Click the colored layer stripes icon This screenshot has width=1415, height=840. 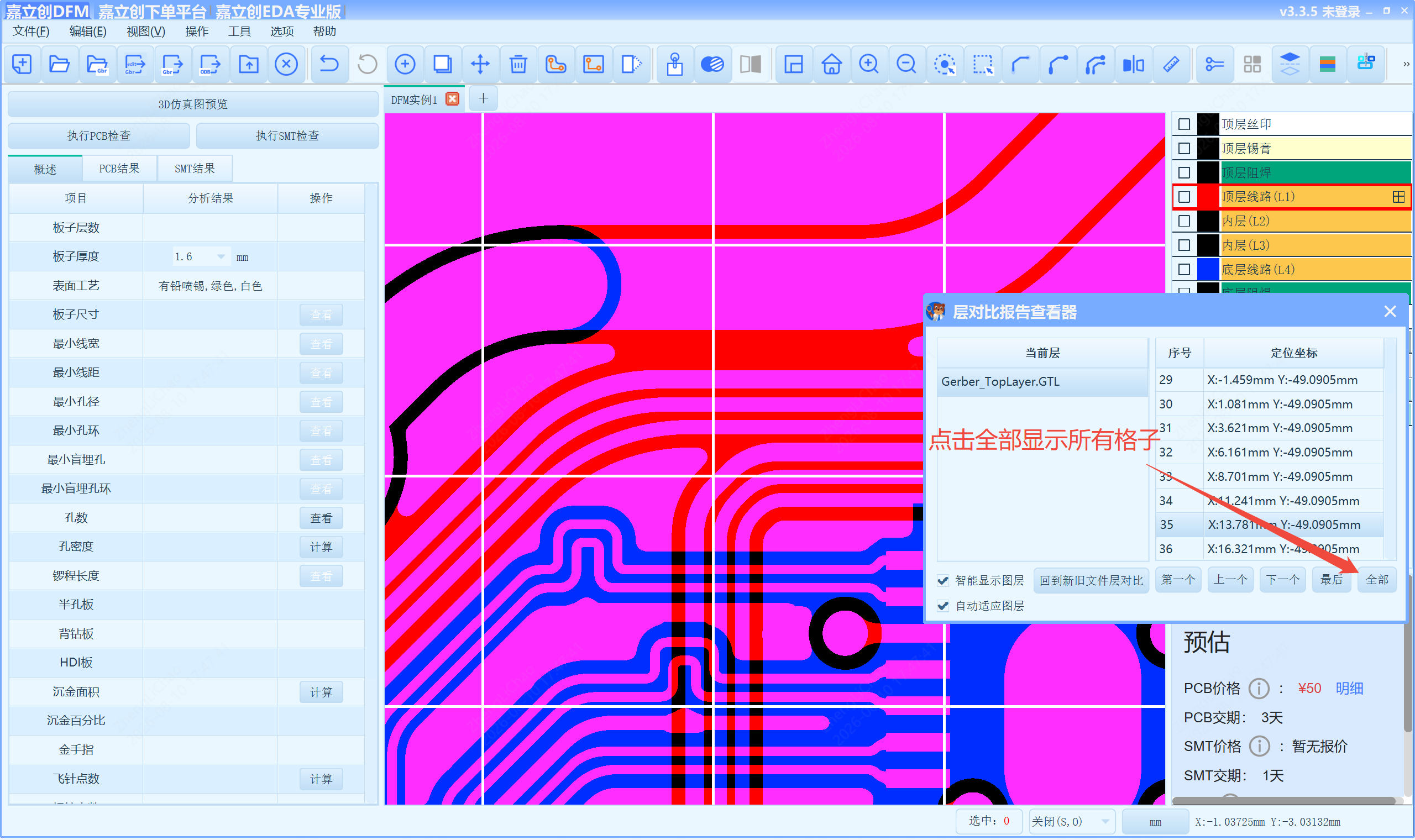(1328, 64)
